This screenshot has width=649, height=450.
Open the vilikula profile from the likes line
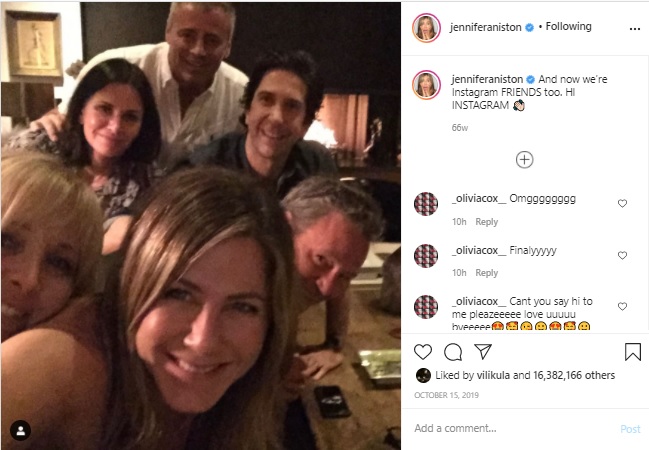click(493, 375)
